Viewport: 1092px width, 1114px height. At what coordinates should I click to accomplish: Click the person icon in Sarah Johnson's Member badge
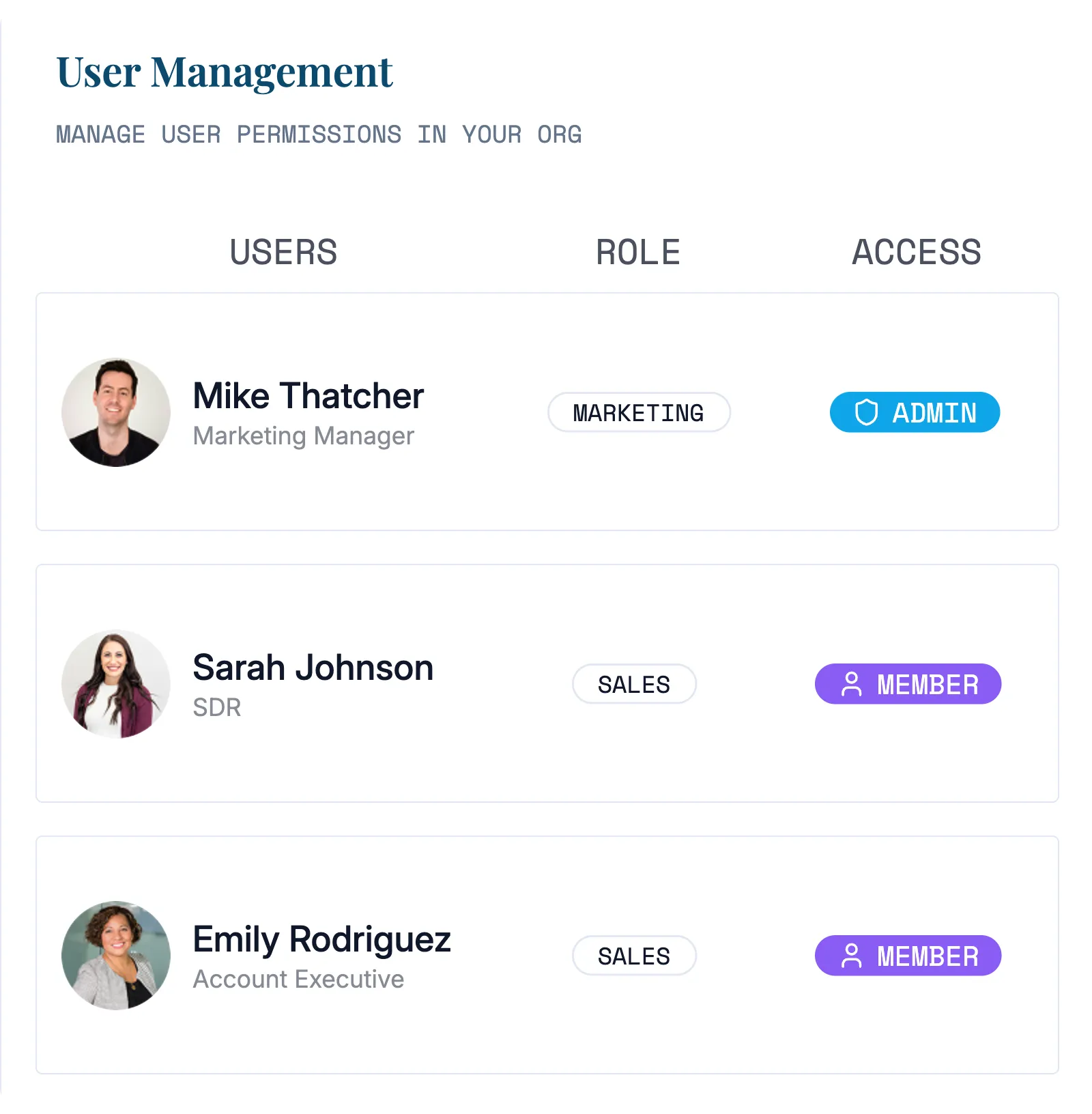tap(852, 684)
